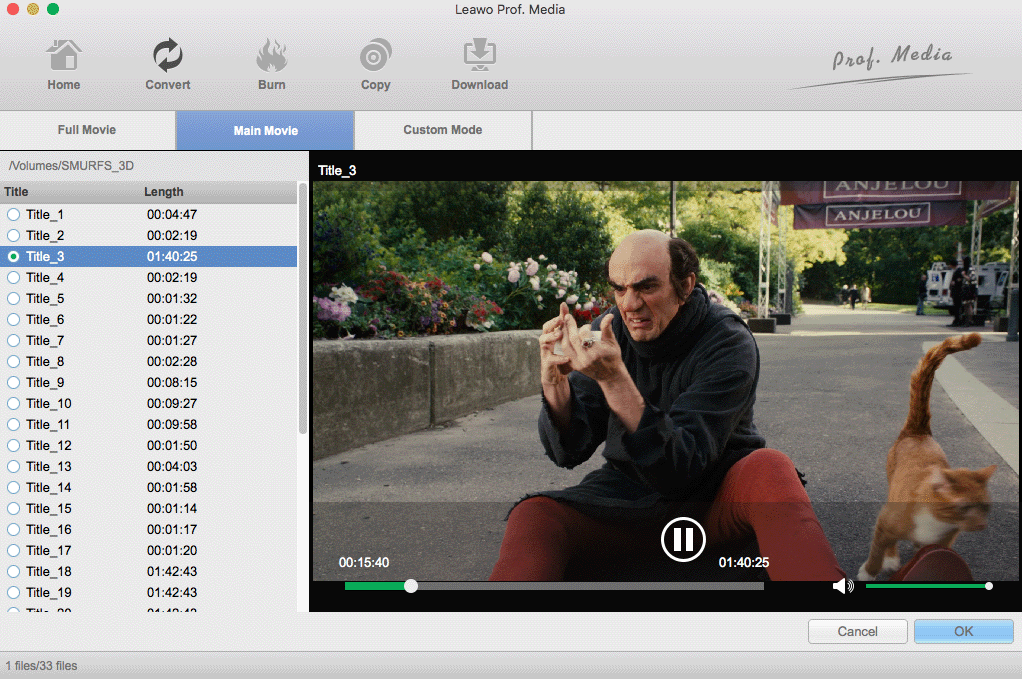
Task: Click the 00:09:27 length value
Action: coord(172,403)
